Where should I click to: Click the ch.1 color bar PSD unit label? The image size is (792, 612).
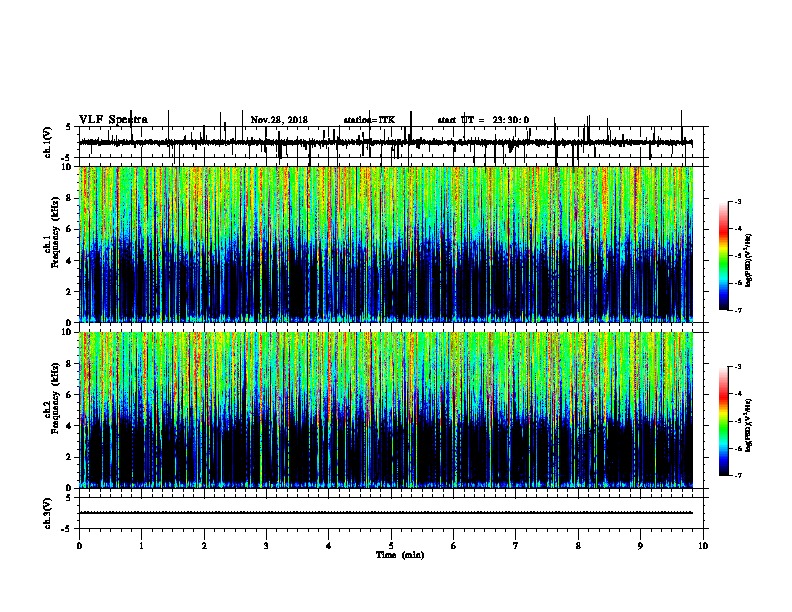point(748,260)
